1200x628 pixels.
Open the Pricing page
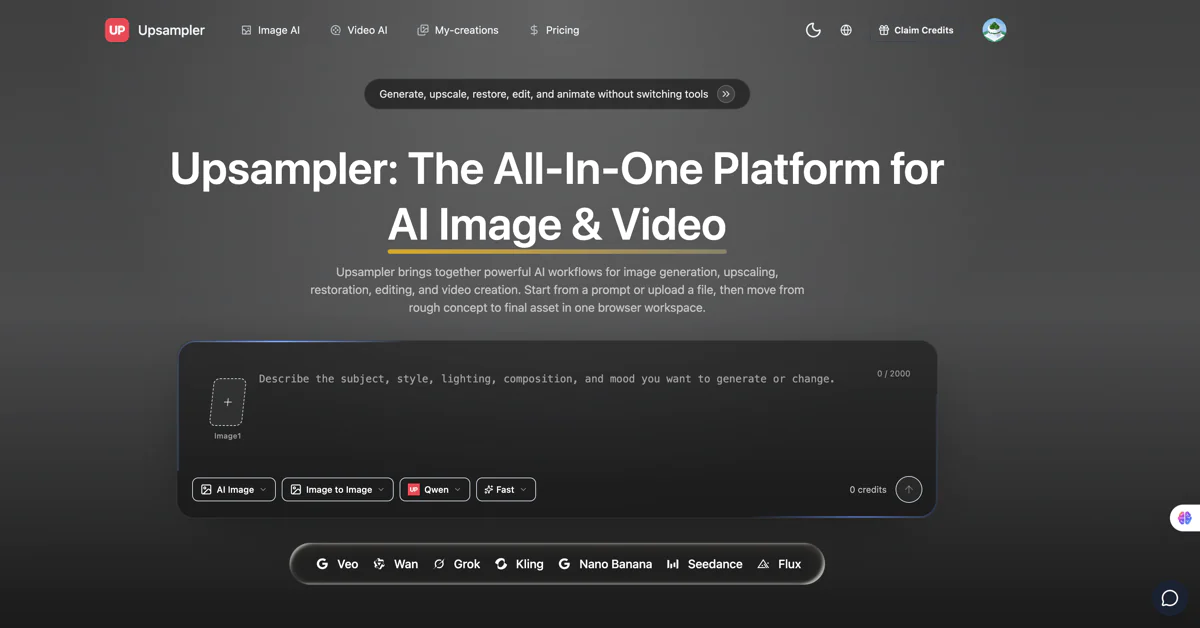tap(554, 30)
